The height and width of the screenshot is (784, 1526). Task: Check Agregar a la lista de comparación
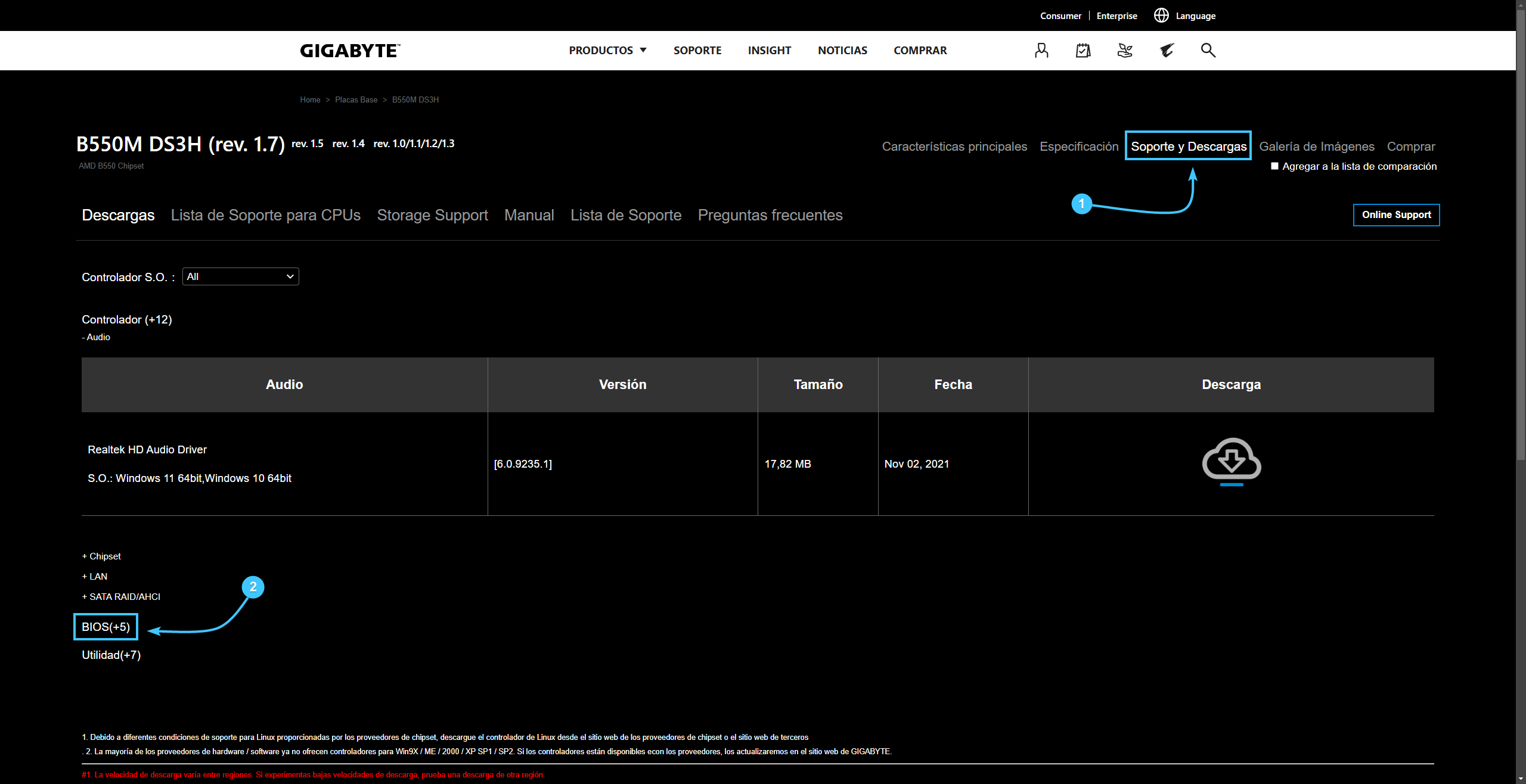(x=1274, y=166)
